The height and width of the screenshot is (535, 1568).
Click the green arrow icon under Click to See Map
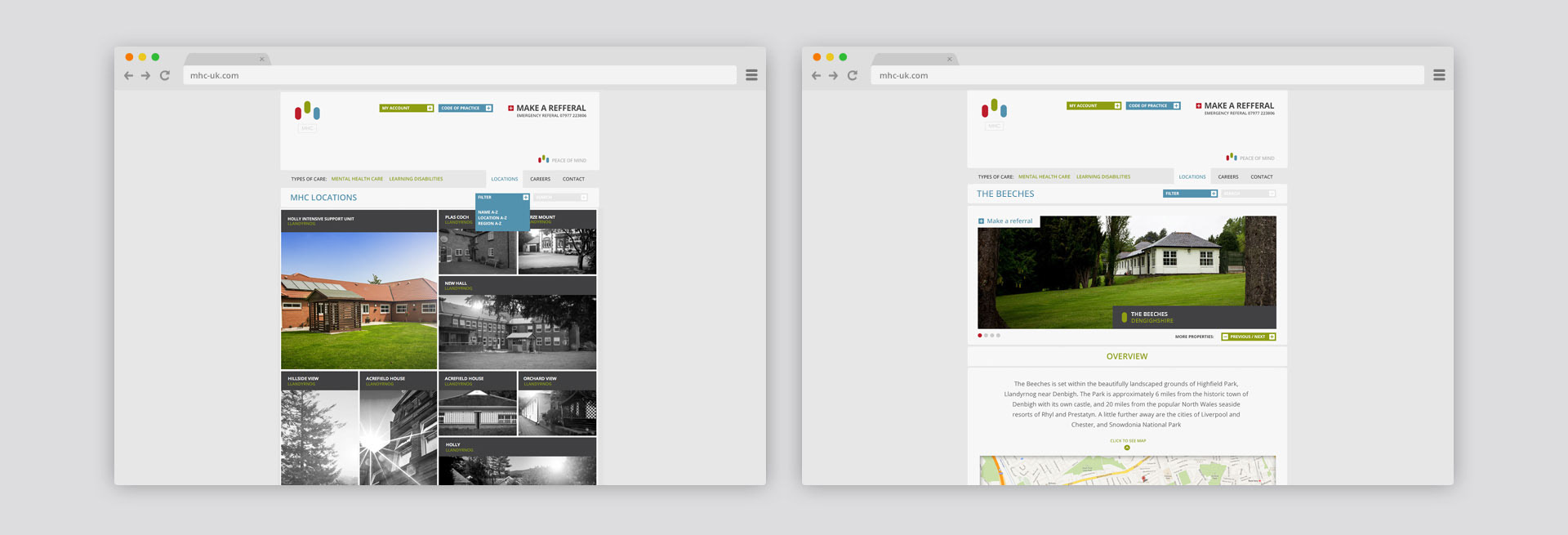pyautogui.click(x=1127, y=448)
